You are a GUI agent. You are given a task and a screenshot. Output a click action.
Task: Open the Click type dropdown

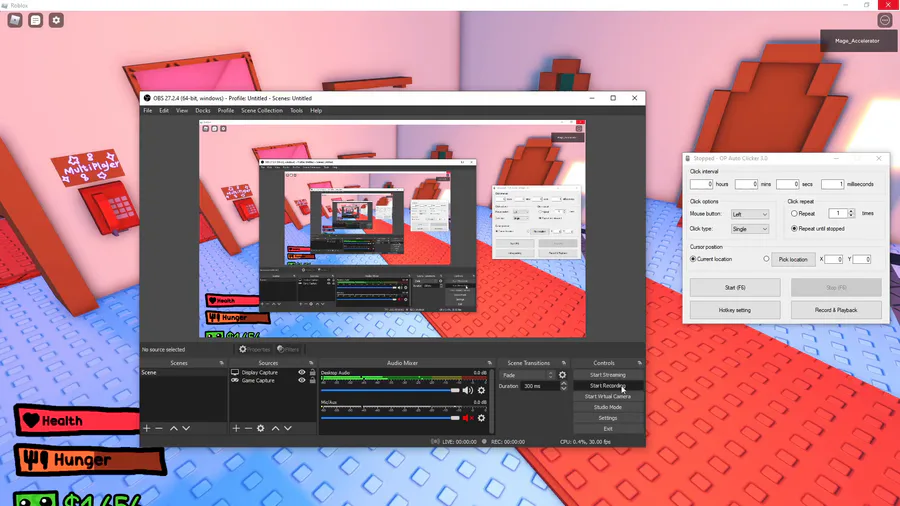pos(750,229)
